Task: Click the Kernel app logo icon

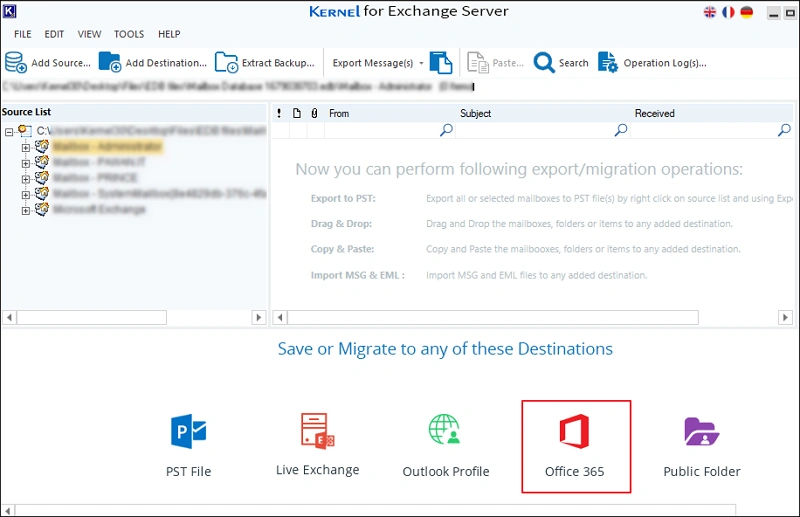Action: pyautogui.click(x=10, y=11)
